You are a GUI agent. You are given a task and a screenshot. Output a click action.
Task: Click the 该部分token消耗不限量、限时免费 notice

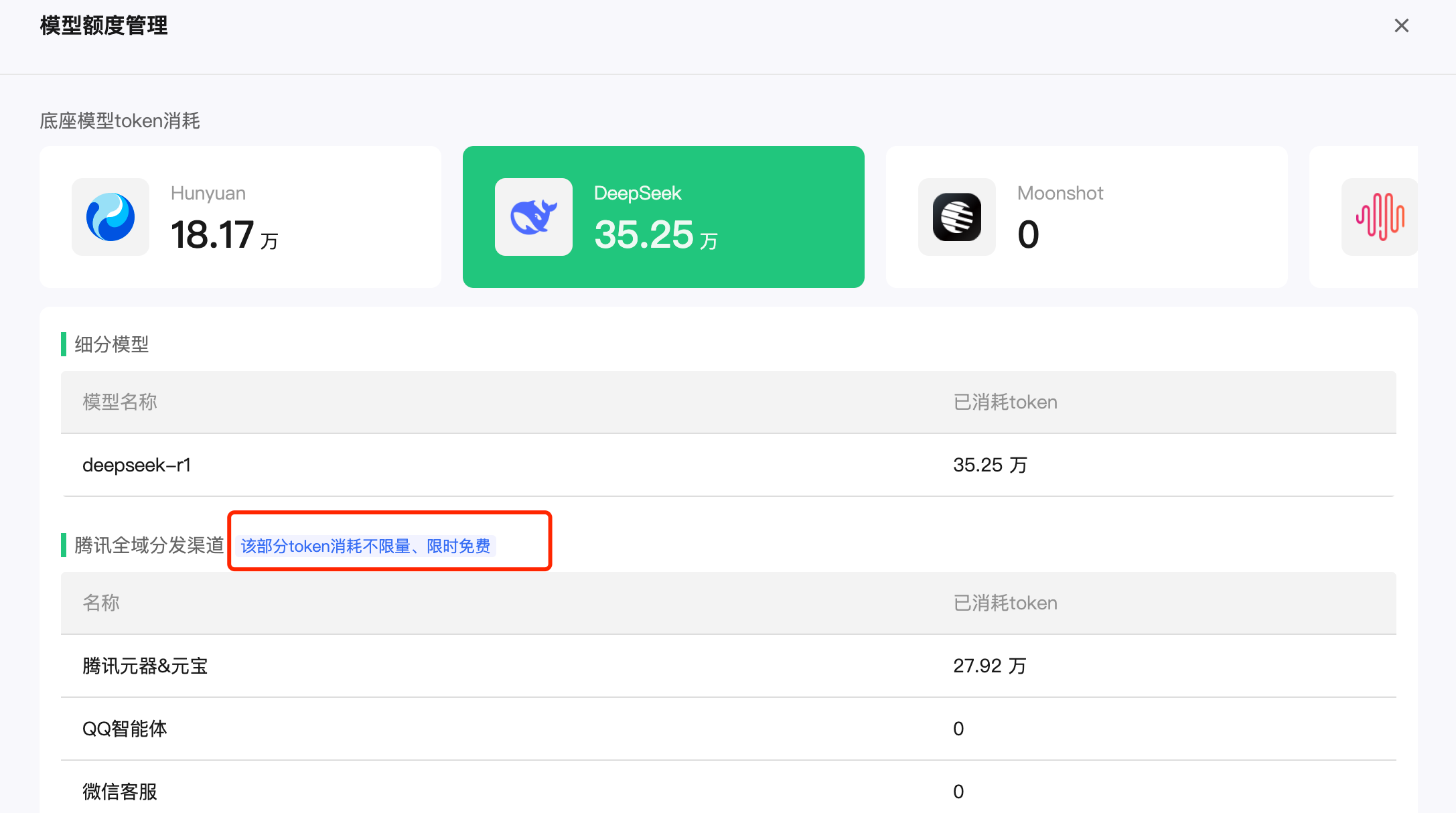click(366, 546)
